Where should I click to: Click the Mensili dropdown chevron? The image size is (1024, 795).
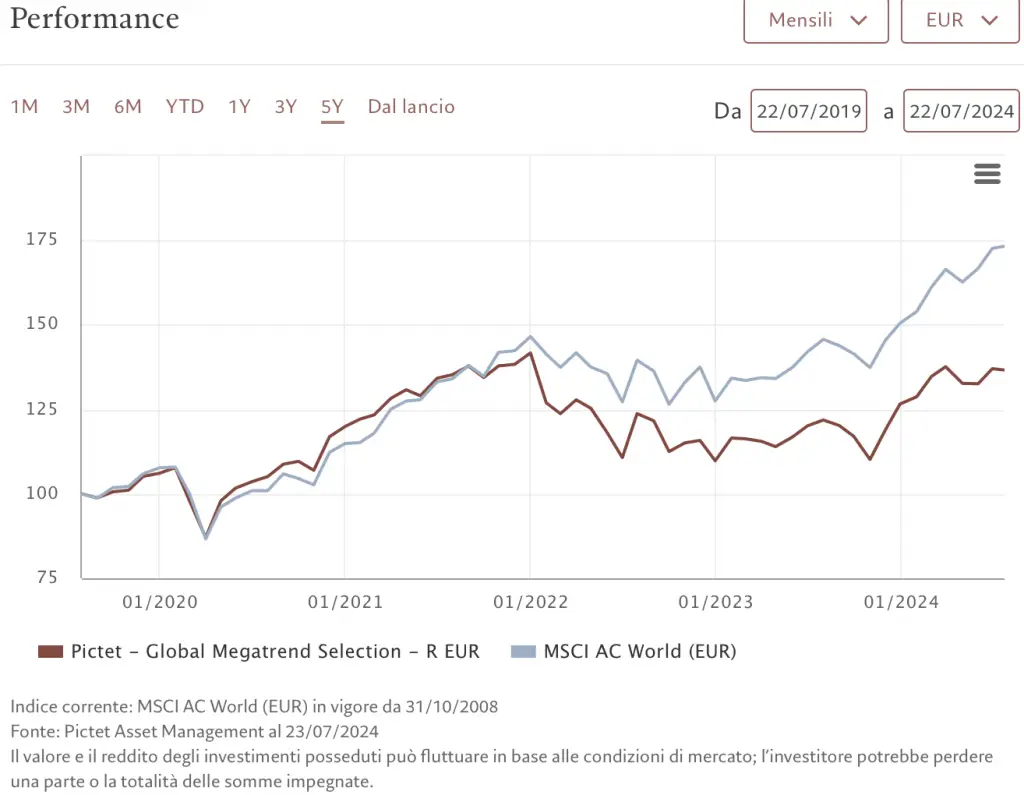coord(857,20)
